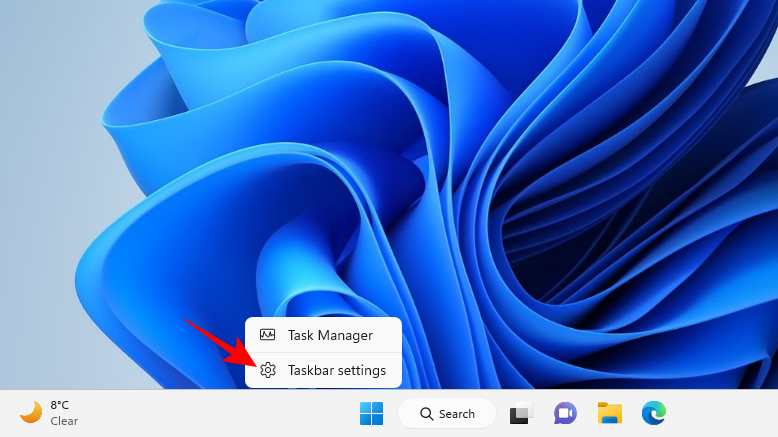The image size is (778, 437).
Task: Open the Windows Start menu
Action: (371, 413)
